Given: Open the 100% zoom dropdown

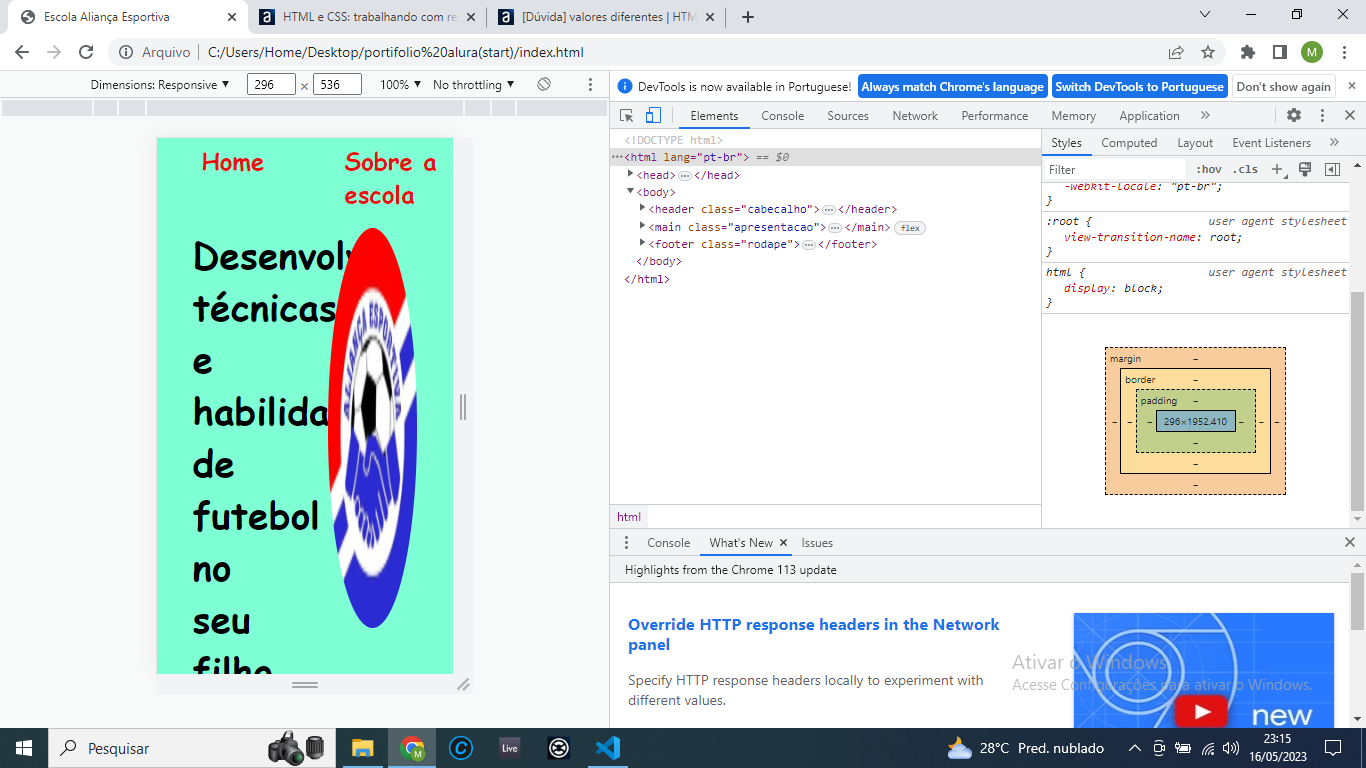Looking at the screenshot, I should click(x=401, y=85).
